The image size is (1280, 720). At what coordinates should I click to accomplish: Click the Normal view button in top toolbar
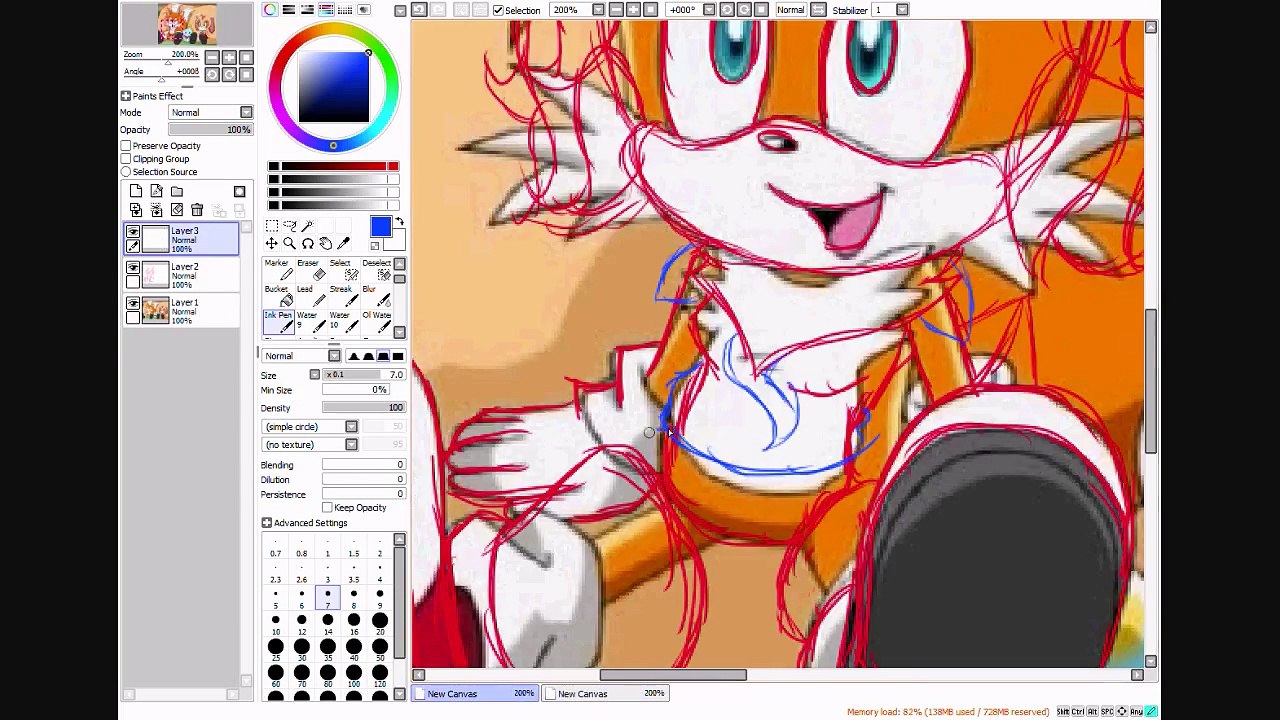pyautogui.click(x=790, y=10)
